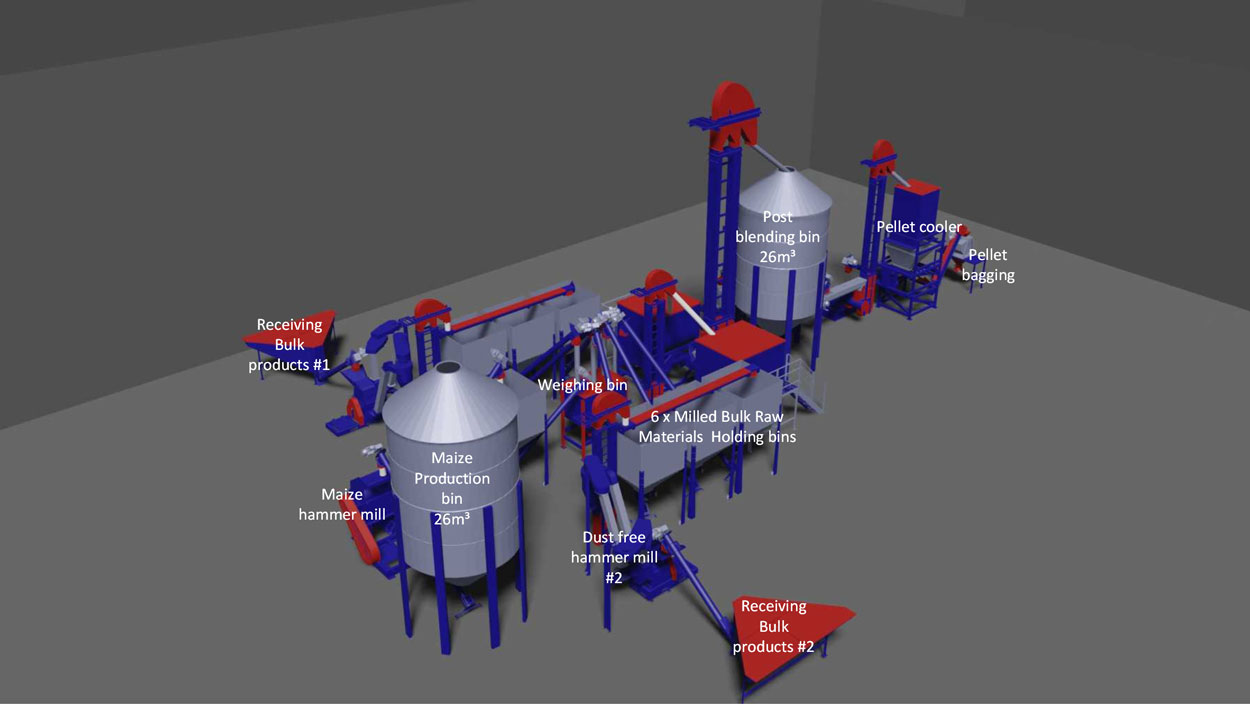
Task: Select the 'Maize Production bin 26m³' label
Action: 452,488
